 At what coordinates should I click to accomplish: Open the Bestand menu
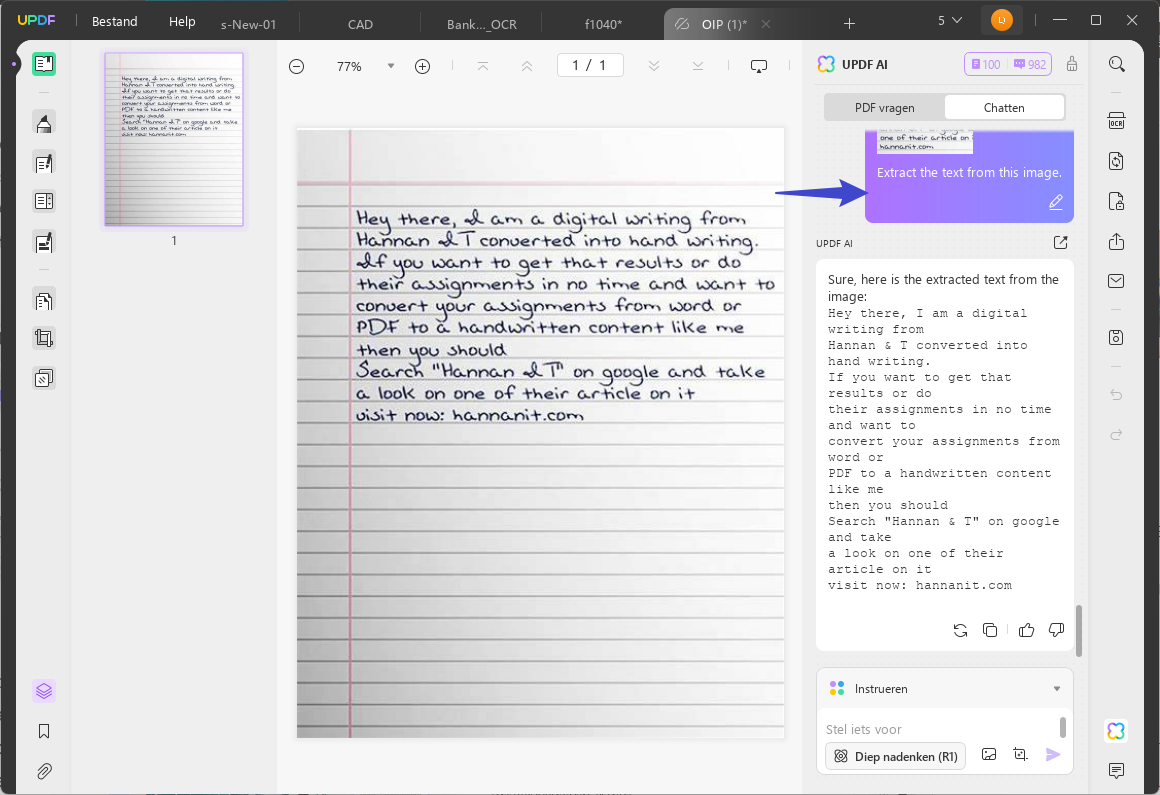115,21
